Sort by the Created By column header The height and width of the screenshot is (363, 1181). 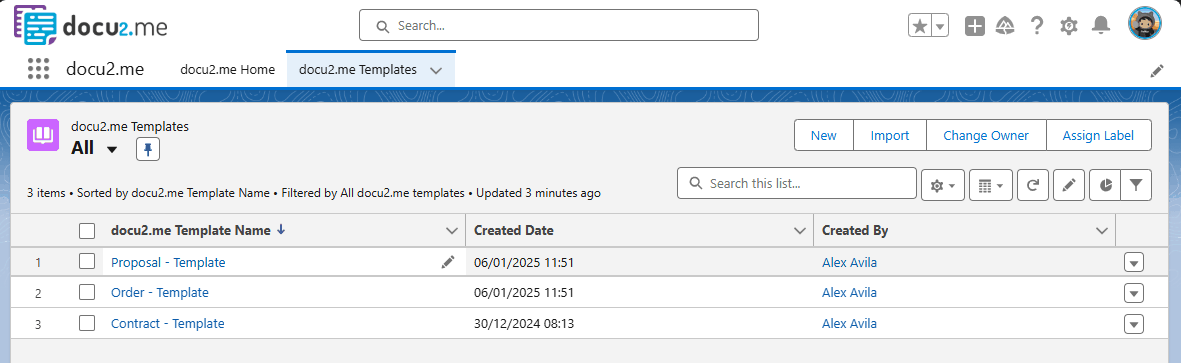pos(855,230)
